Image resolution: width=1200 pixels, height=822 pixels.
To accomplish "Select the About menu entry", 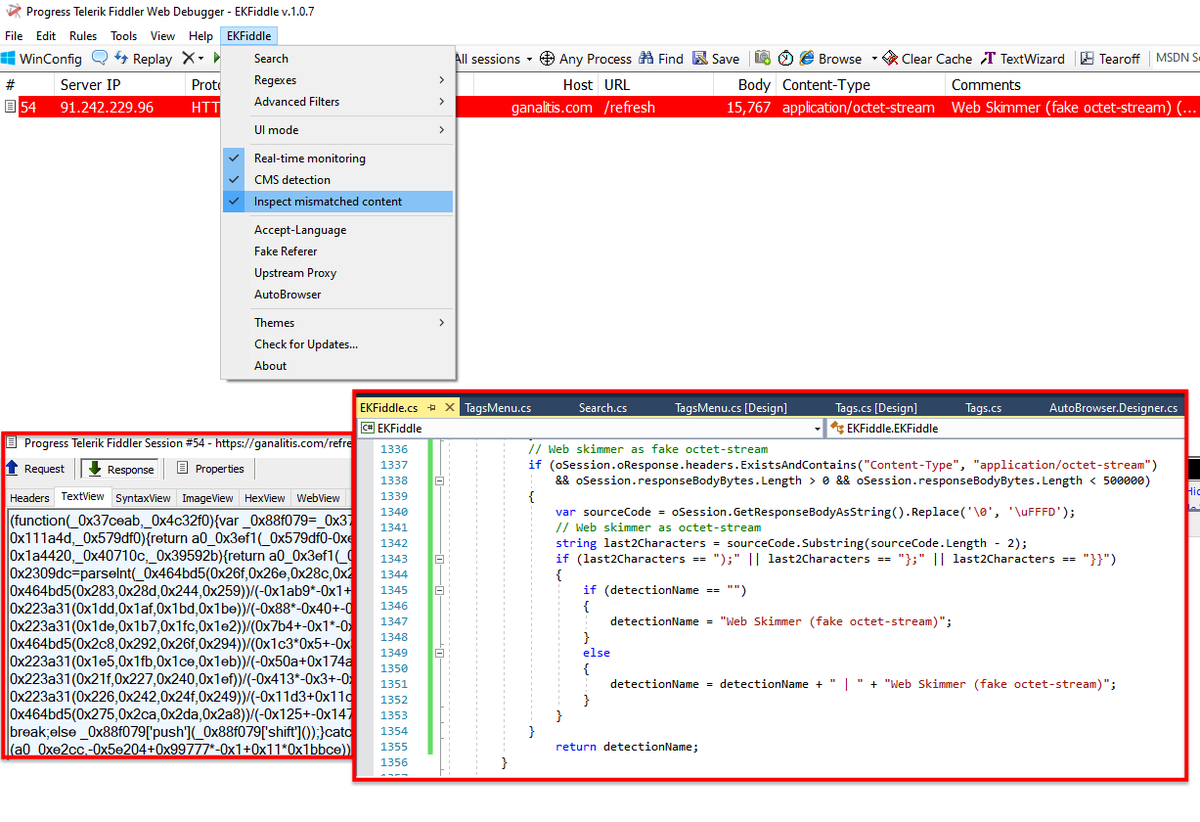I will (x=338, y=366).
